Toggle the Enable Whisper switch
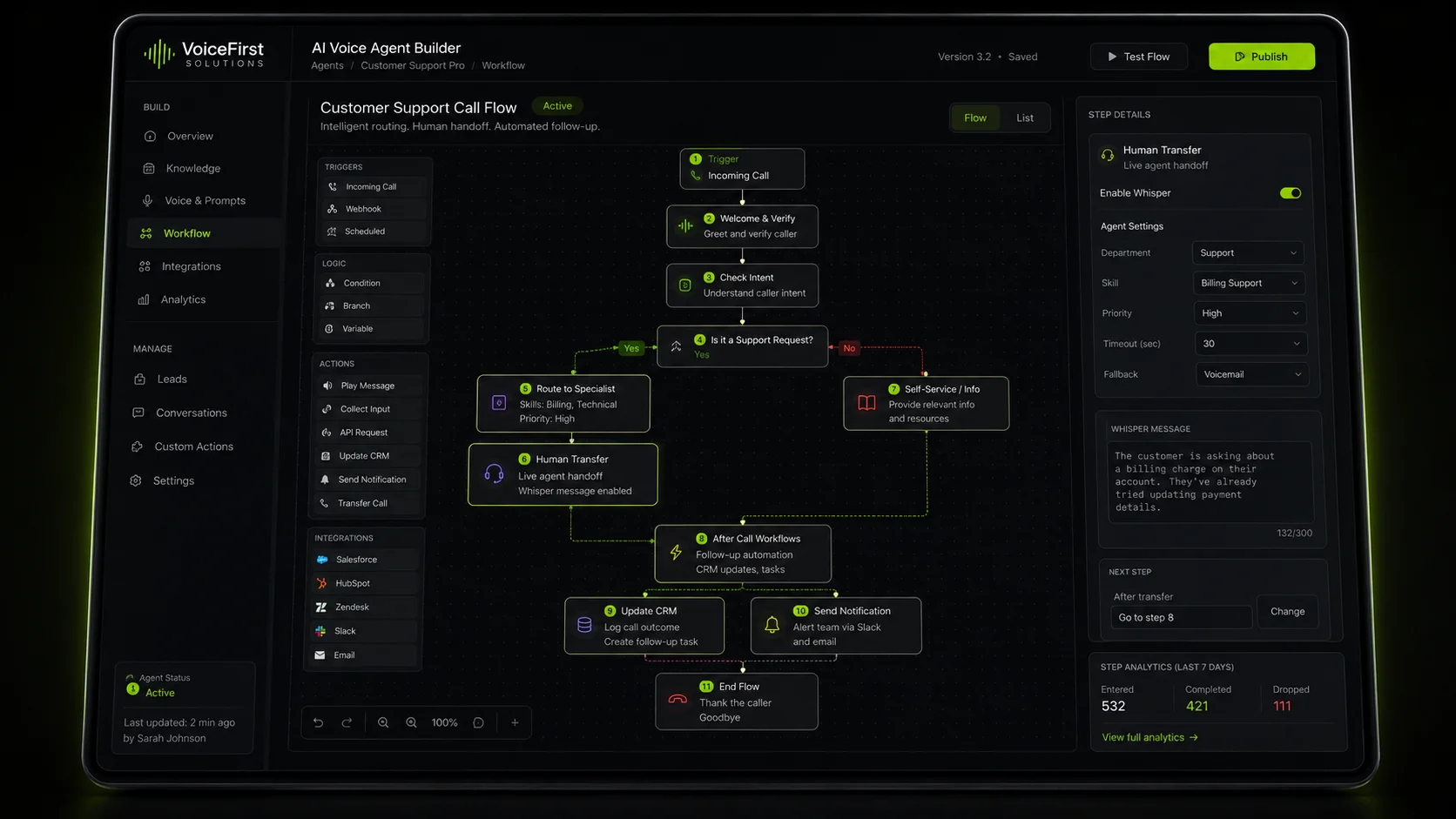The width and height of the screenshot is (1456, 819). 1291,193
